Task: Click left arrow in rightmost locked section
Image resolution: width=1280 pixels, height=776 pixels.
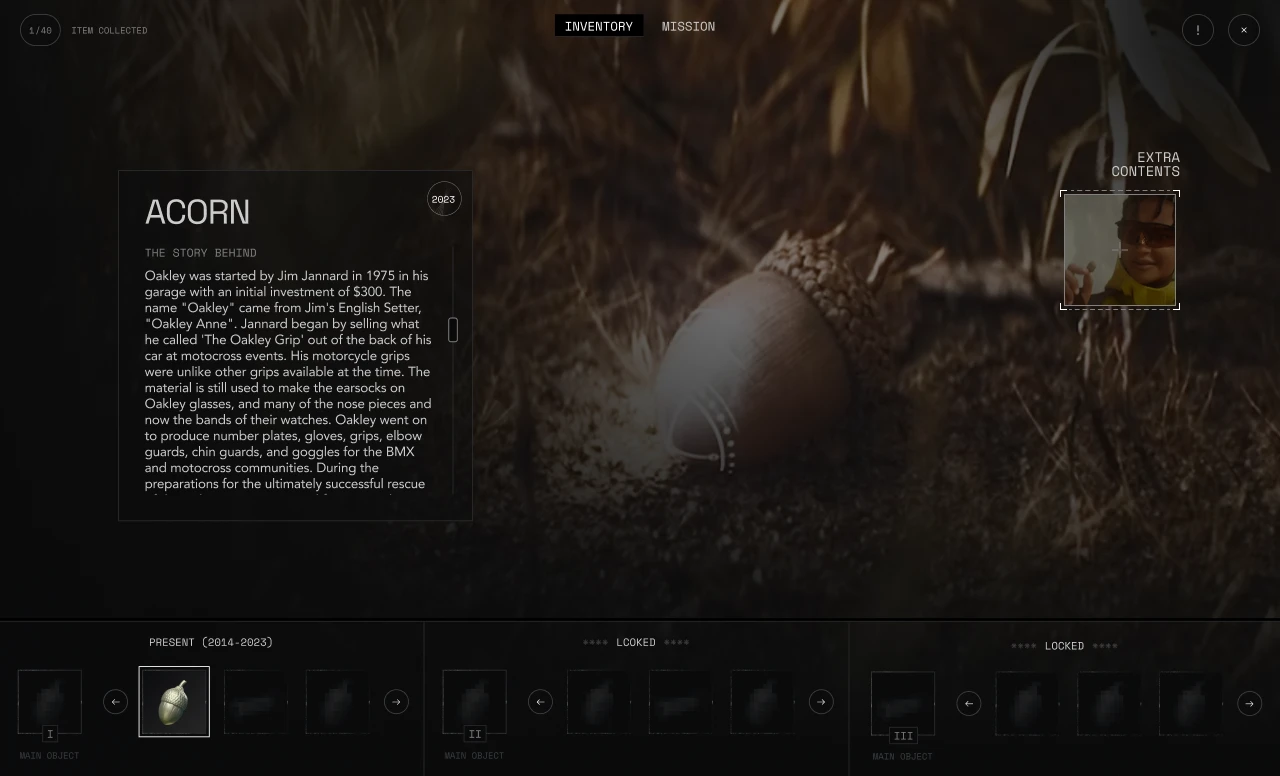Action: 968,704
